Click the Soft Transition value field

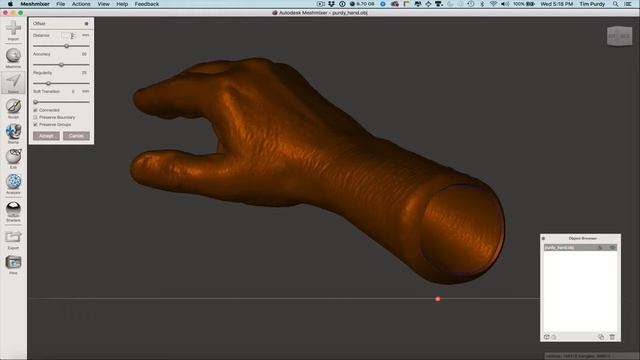pos(73,91)
